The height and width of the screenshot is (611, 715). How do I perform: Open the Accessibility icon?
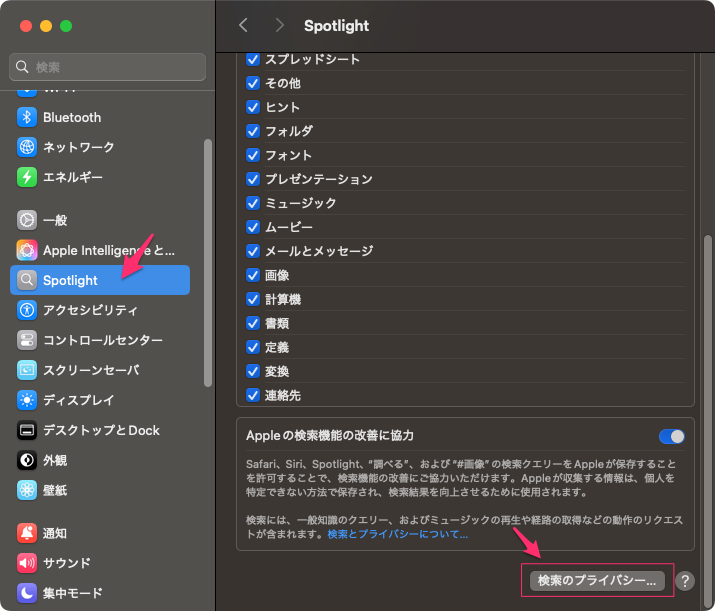pyautogui.click(x=27, y=310)
